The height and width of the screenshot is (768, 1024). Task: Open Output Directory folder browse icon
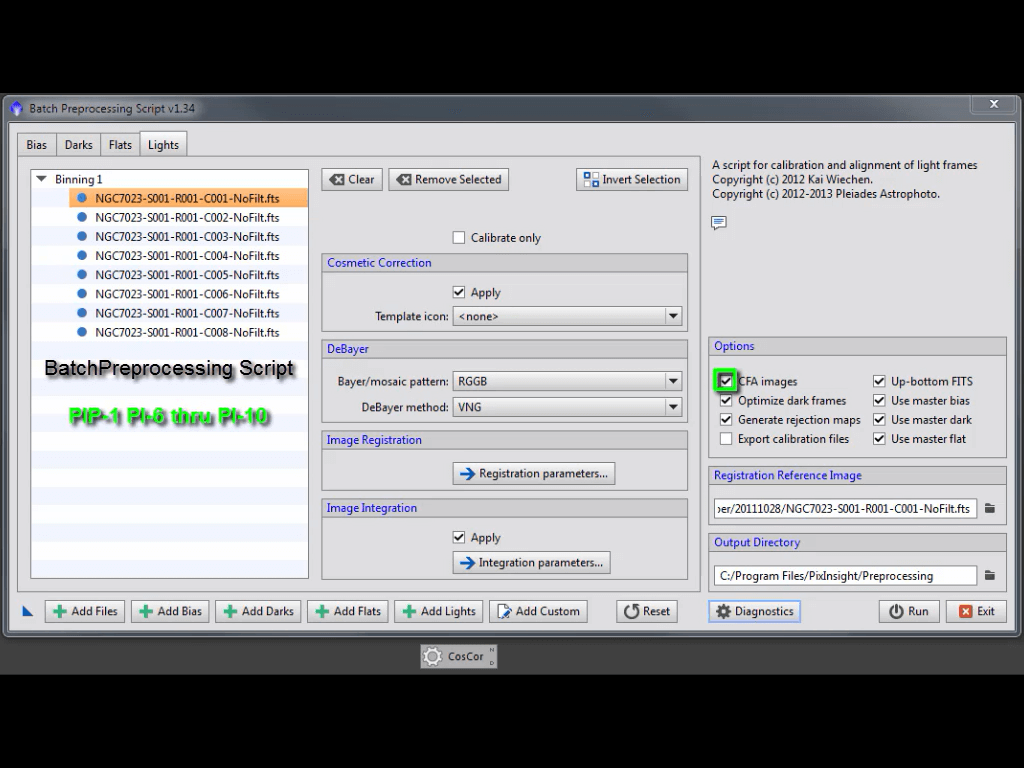pos(989,576)
